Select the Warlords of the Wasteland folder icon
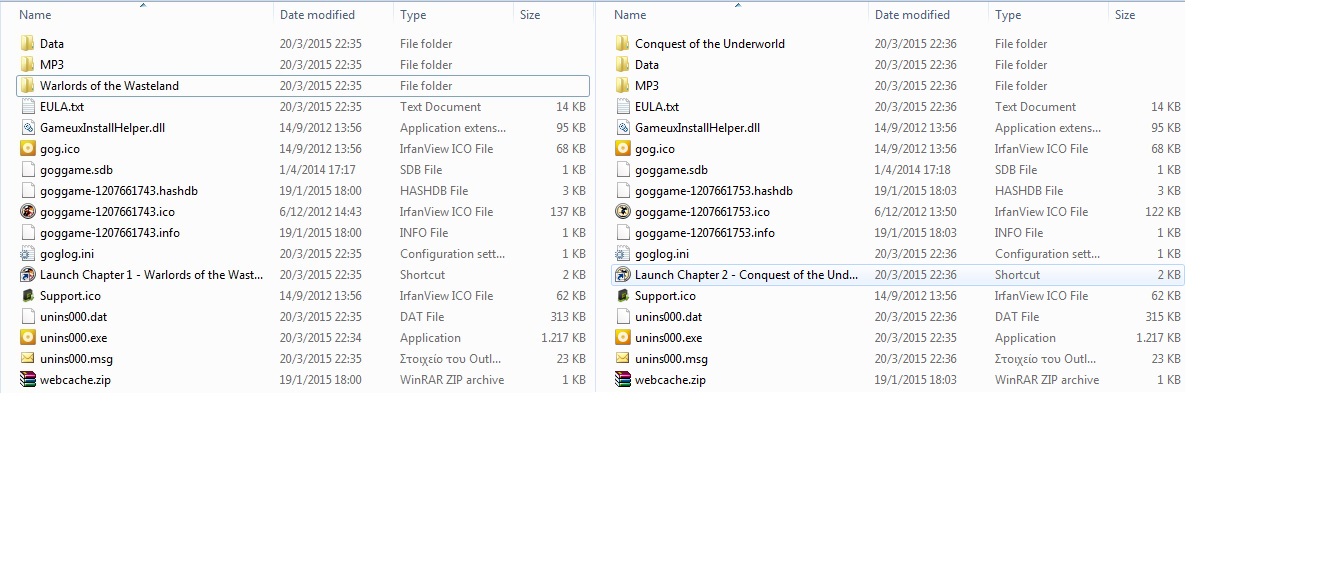This screenshot has height=566, width=1339. pos(27,86)
